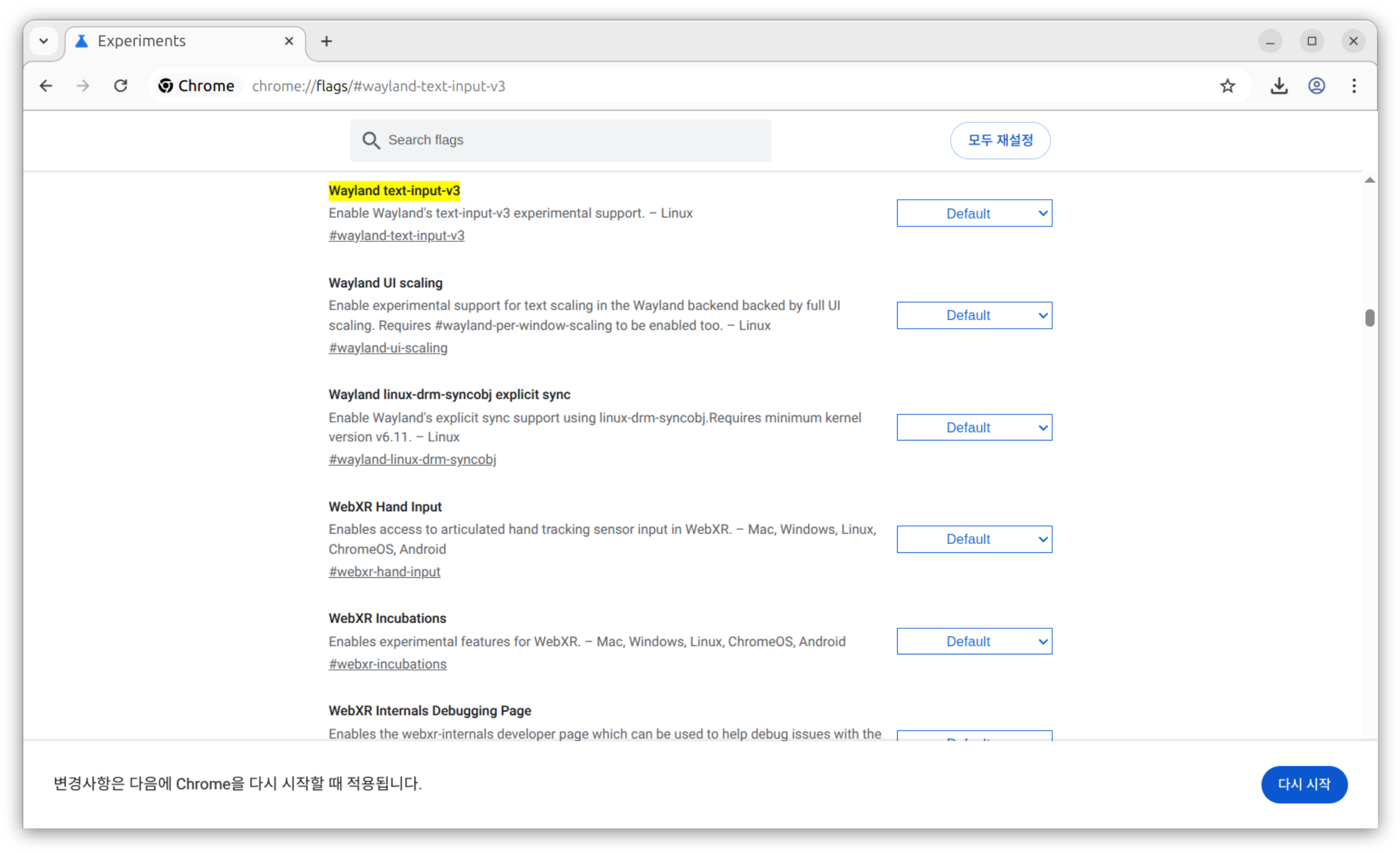Screen dimensions: 1400x853
Task: Open WebXR Incubations Default dropdown
Action: coord(974,641)
